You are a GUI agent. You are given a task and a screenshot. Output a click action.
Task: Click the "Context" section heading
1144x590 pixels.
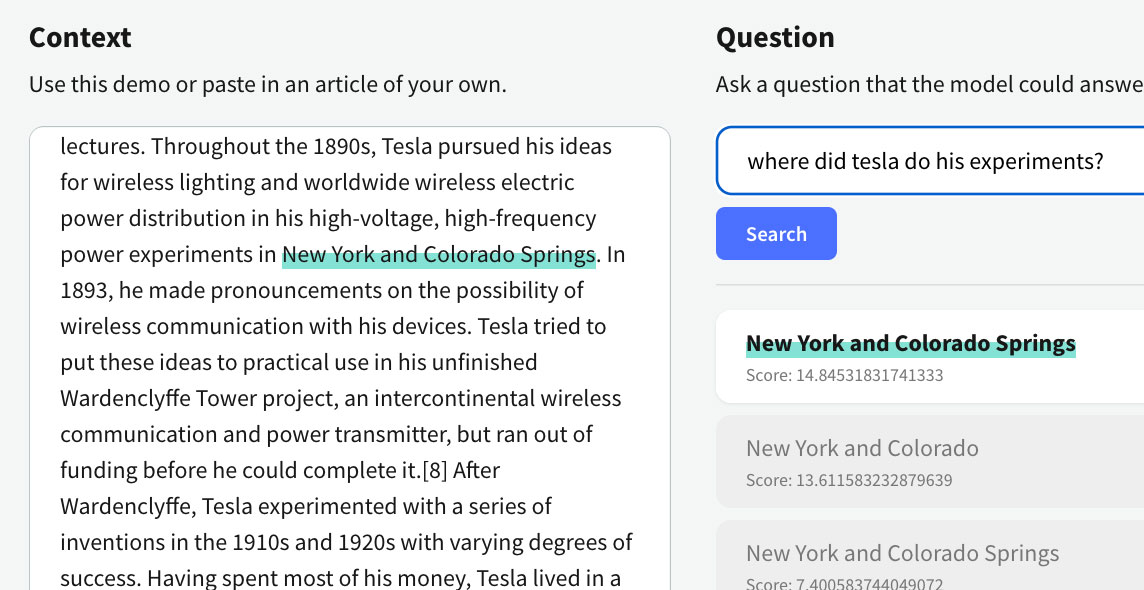pos(80,38)
